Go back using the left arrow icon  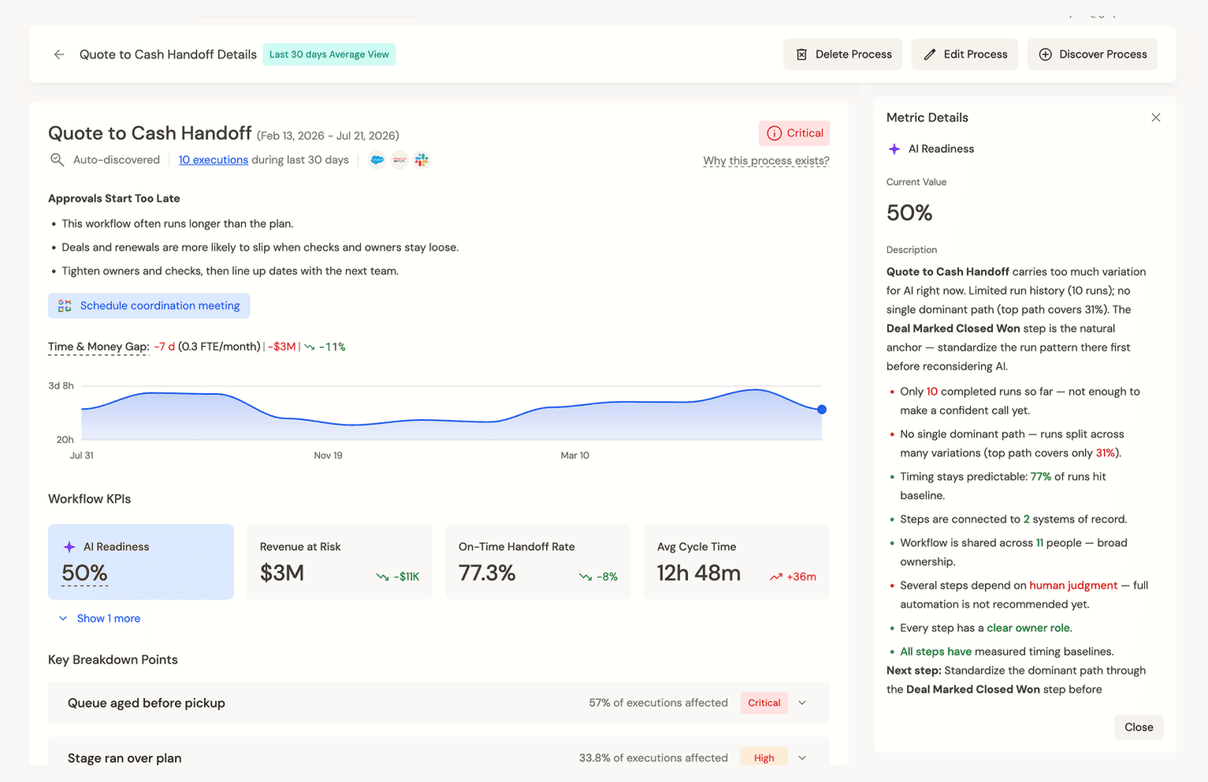pyautogui.click(x=59, y=55)
